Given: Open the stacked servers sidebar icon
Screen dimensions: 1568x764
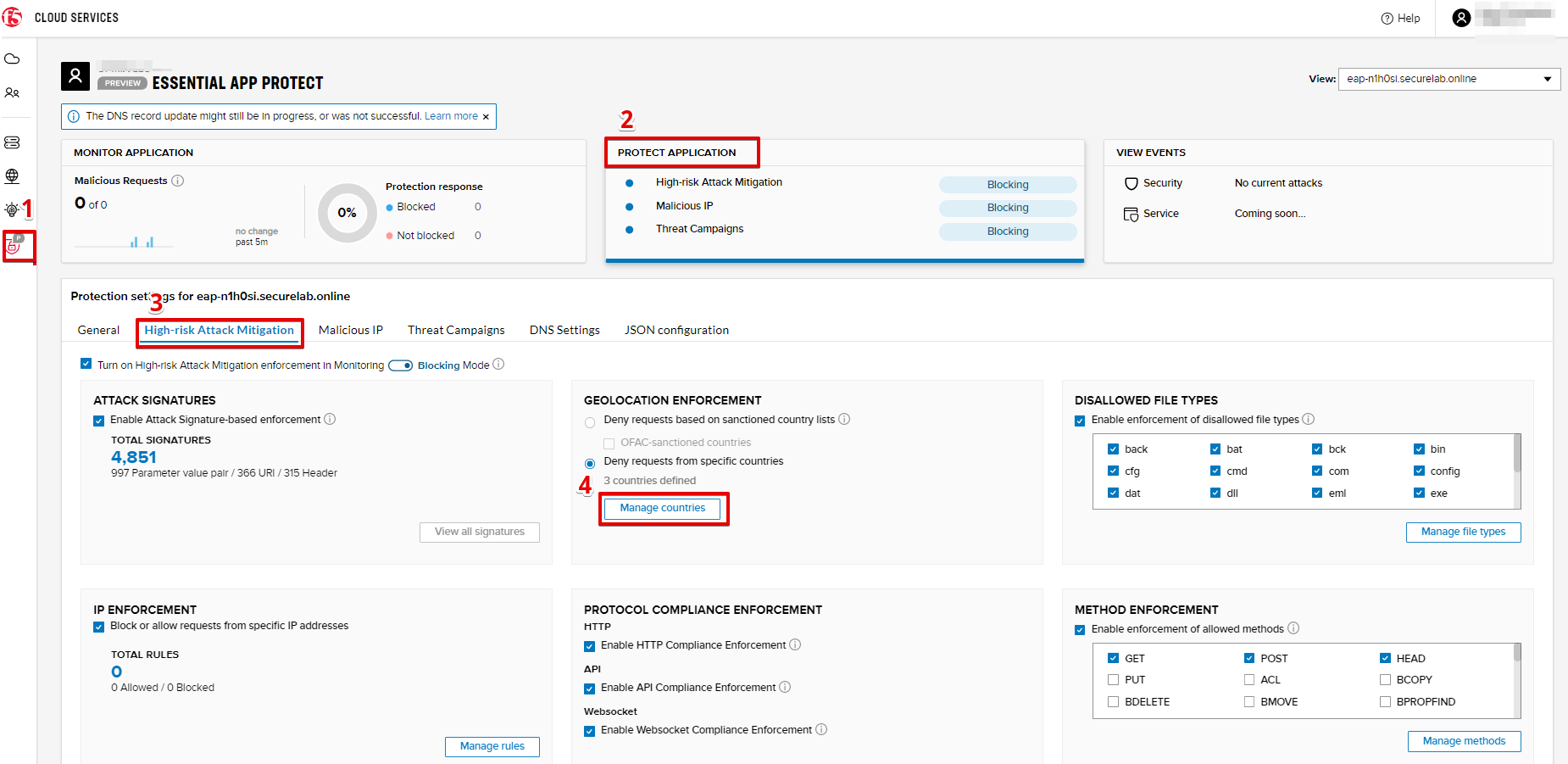Looking at the screenshot, I should tap(12, 142).
